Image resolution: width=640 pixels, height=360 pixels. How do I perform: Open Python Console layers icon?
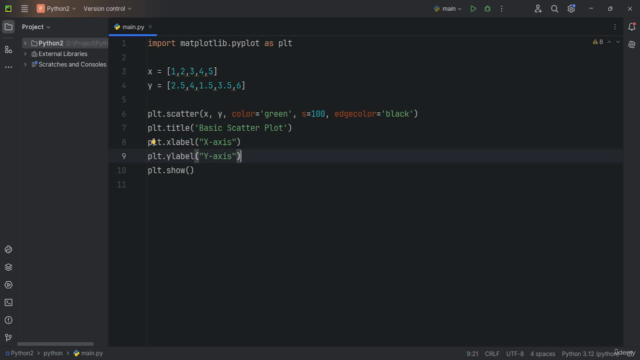(x=8, y=267)
